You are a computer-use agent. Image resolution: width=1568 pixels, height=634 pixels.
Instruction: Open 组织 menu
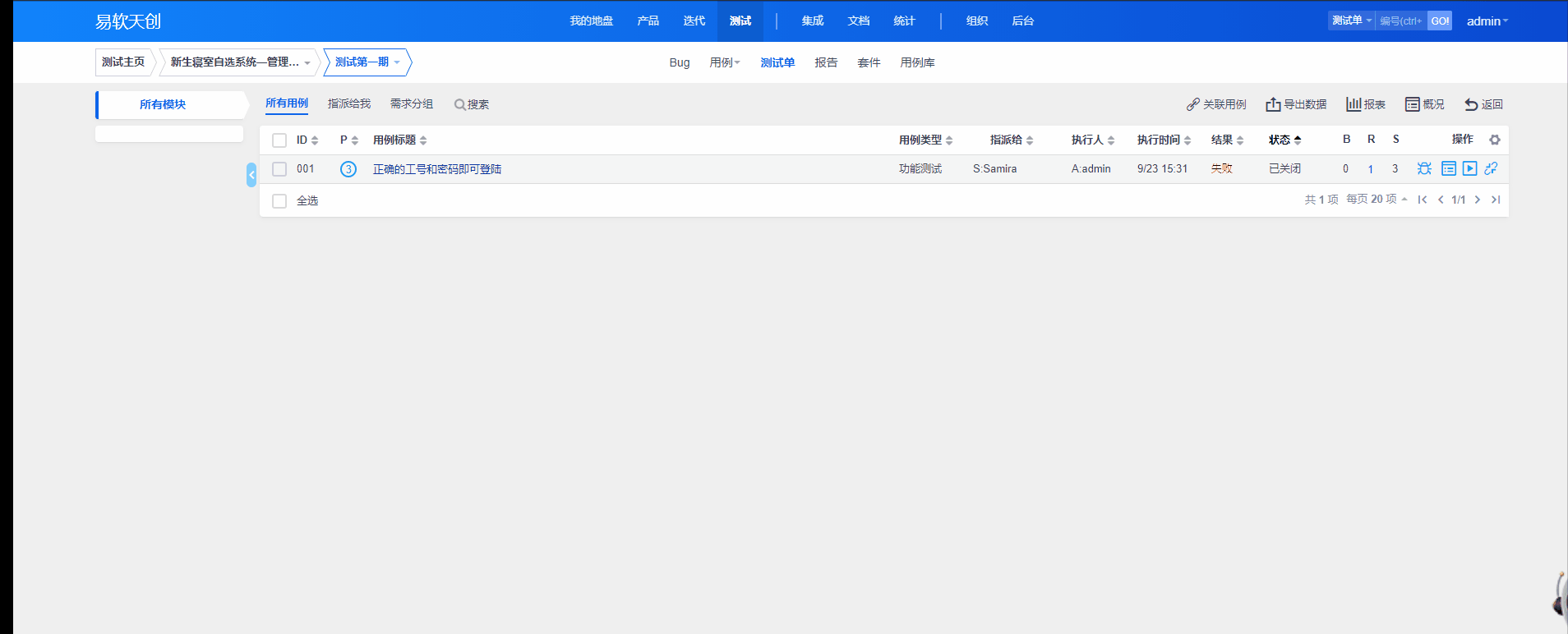tap(977, 21)
